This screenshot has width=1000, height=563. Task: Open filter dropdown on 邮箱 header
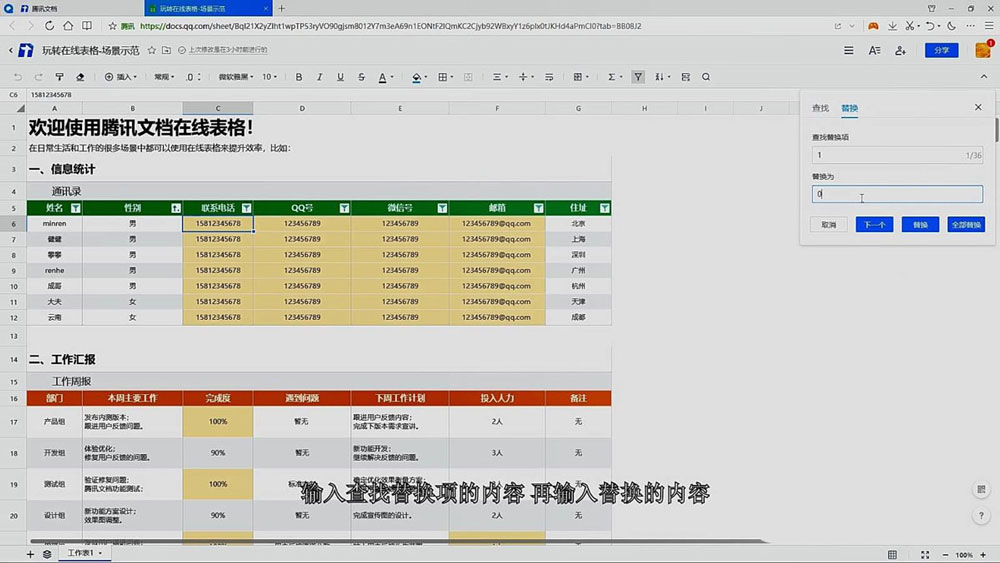pyautogui.click(x=538, y=208)
